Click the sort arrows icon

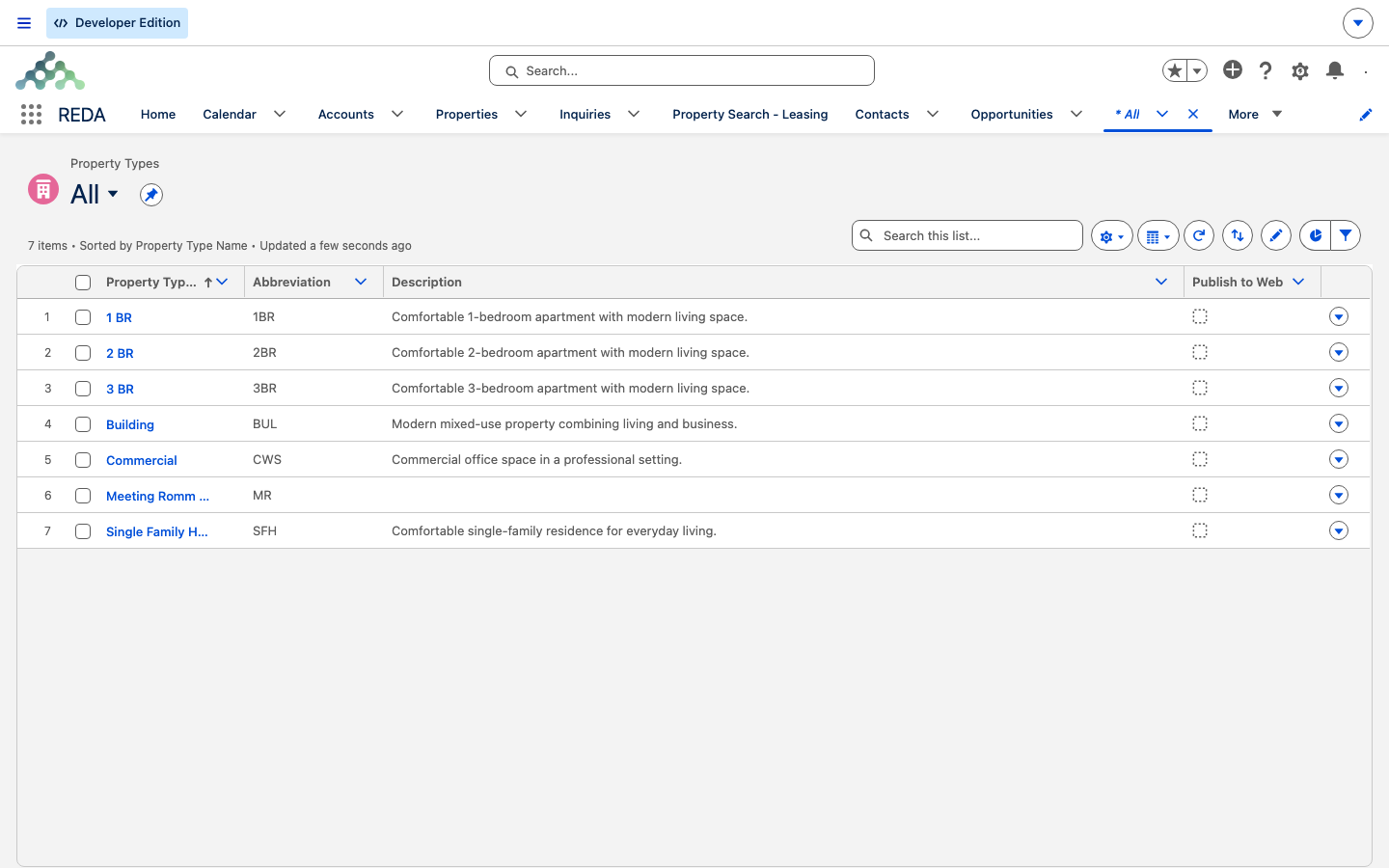click(1238, 235)
